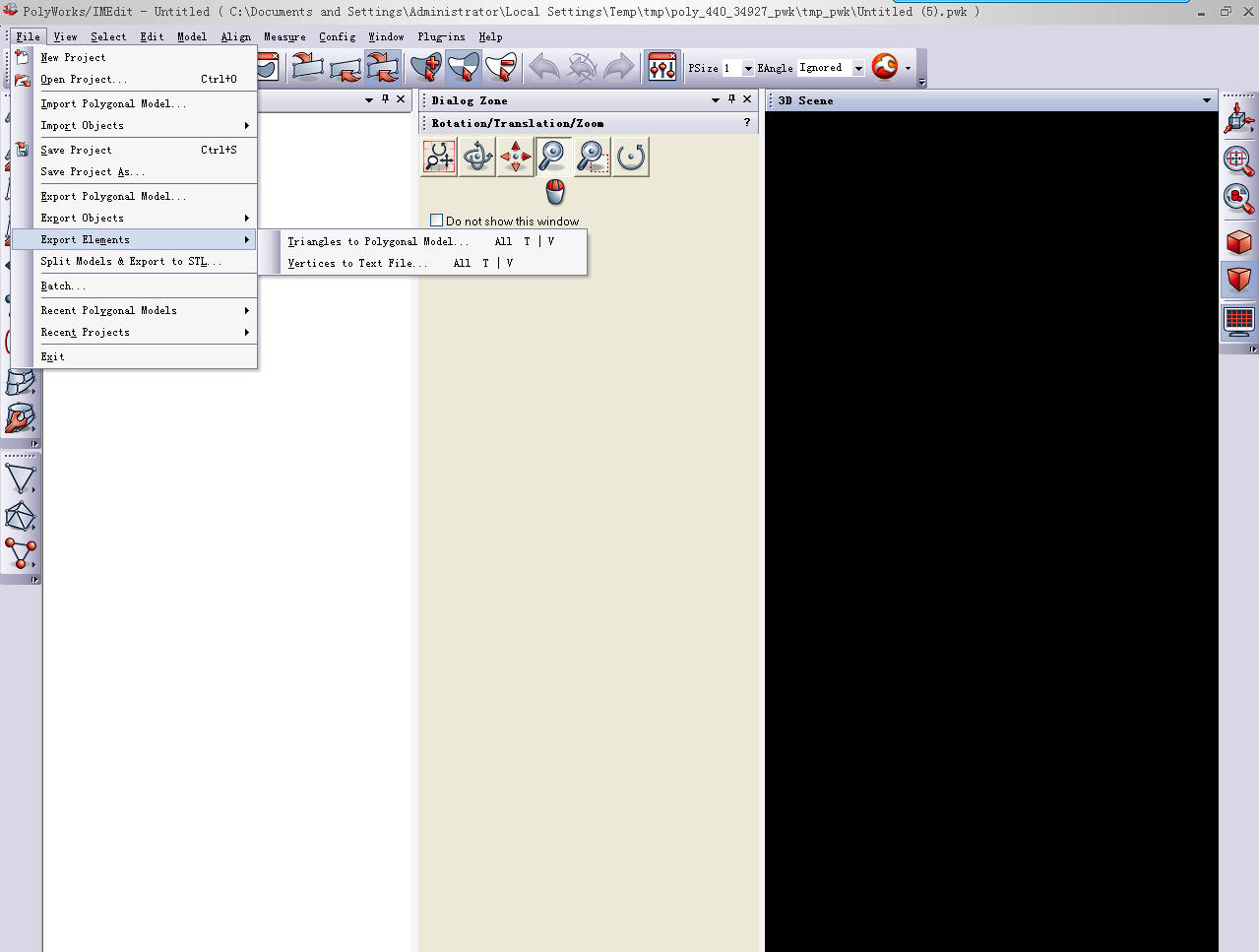
Task: Click the PSize value field
Action: 731,68
